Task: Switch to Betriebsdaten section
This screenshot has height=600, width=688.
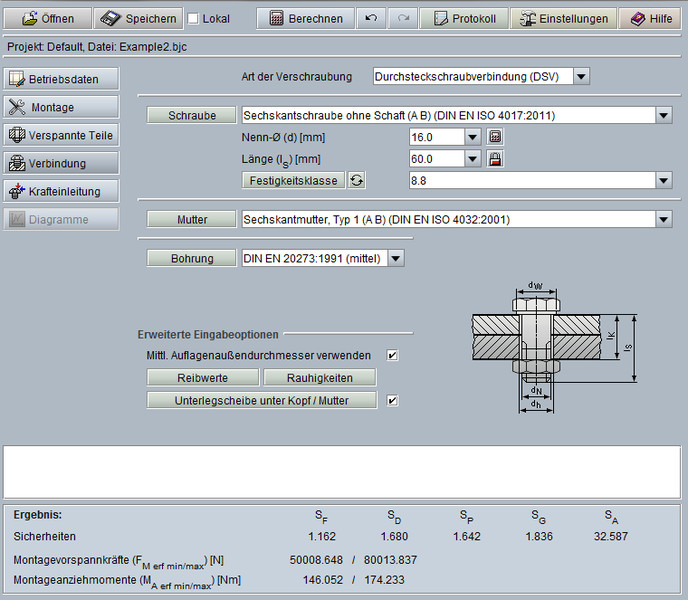Action: pyautogui.click(x=62, y=79)
